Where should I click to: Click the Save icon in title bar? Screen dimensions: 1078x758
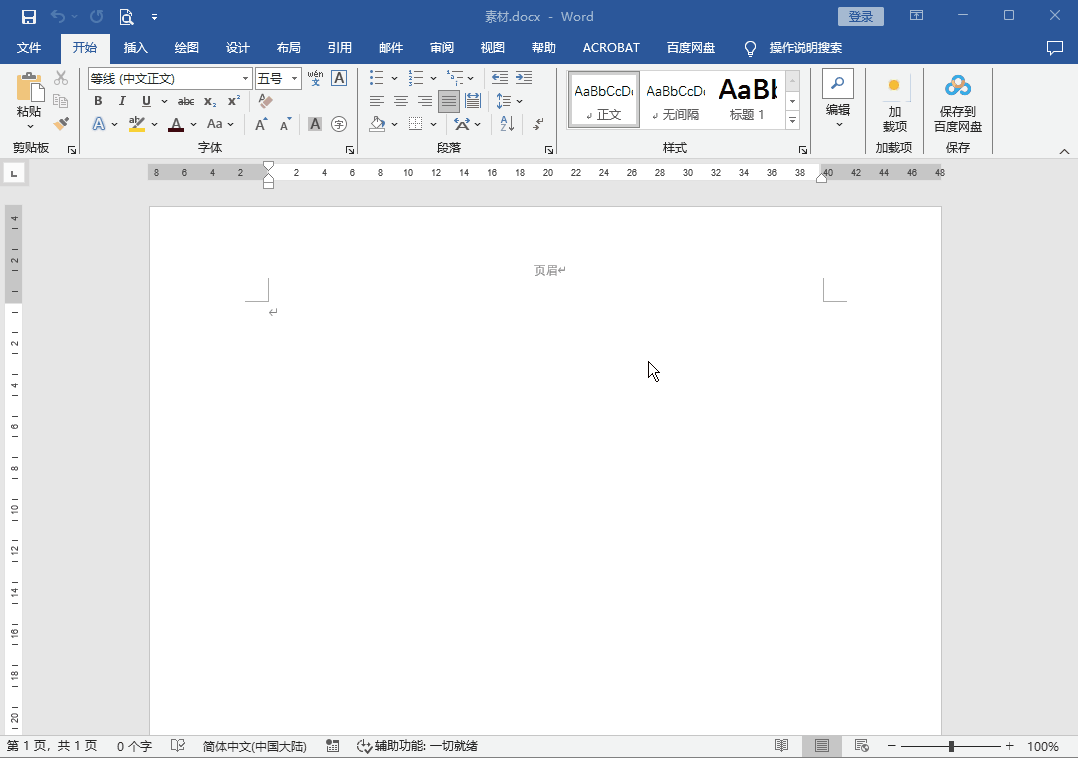[29, 17]
